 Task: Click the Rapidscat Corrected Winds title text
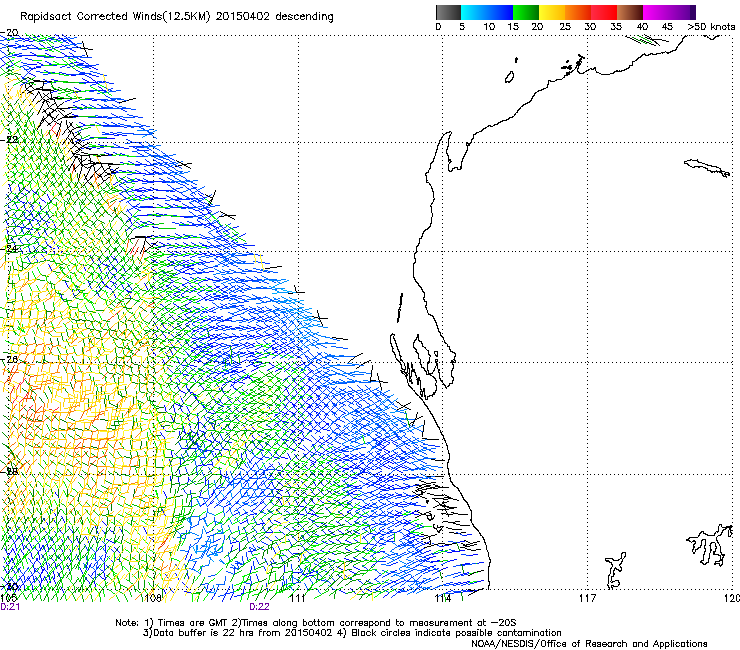click(x=177, y=17)
